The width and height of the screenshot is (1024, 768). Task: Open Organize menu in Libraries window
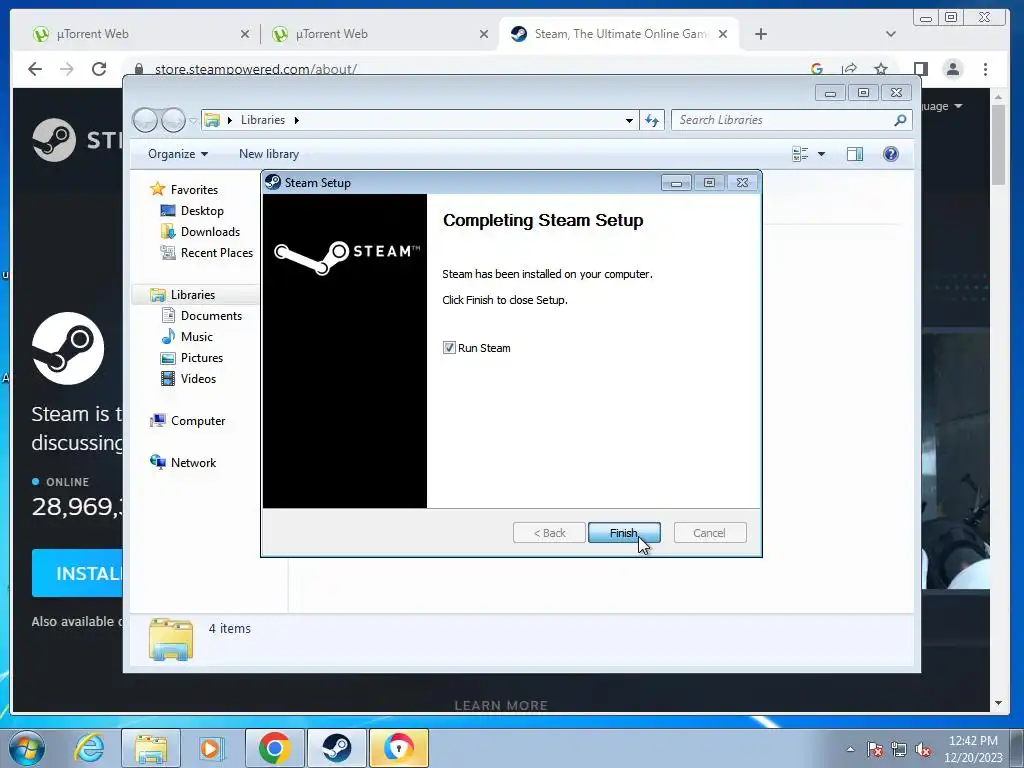click(x=178, y=154)
